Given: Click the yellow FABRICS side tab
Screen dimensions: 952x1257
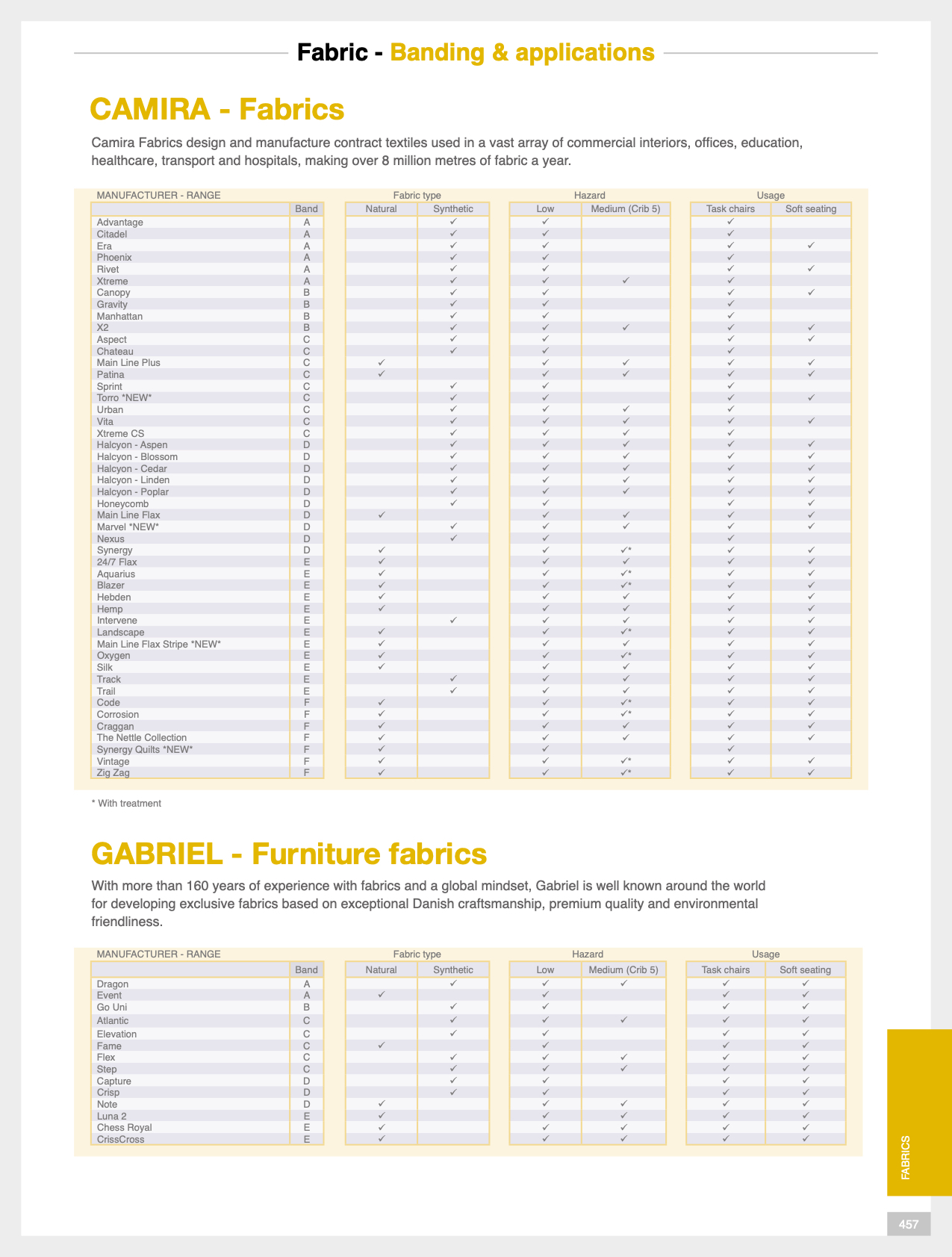Looking at the screenshot, I should 918,1111.
